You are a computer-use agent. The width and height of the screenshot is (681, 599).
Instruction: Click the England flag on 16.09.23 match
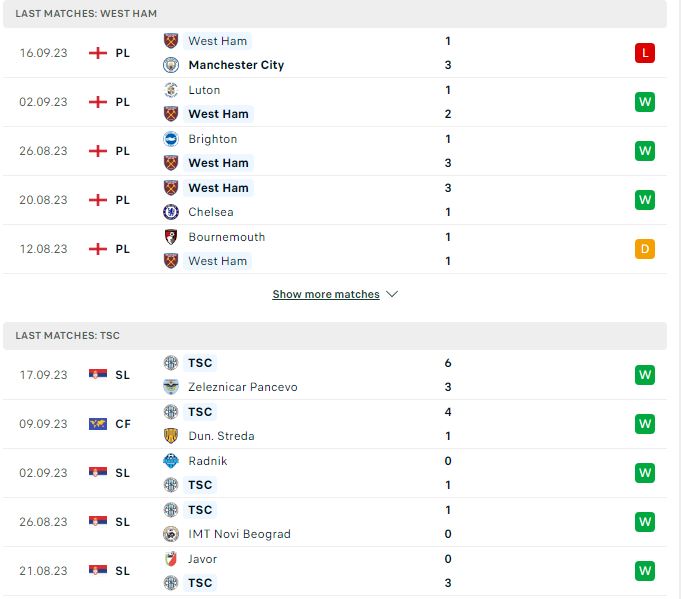pos(98,53)
